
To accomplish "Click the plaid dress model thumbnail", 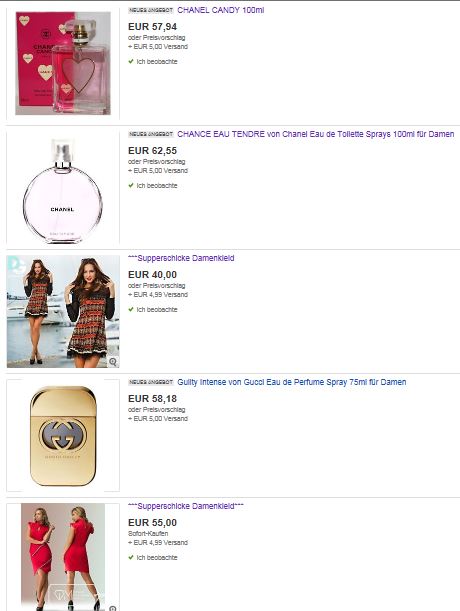I will coord(63,311).
